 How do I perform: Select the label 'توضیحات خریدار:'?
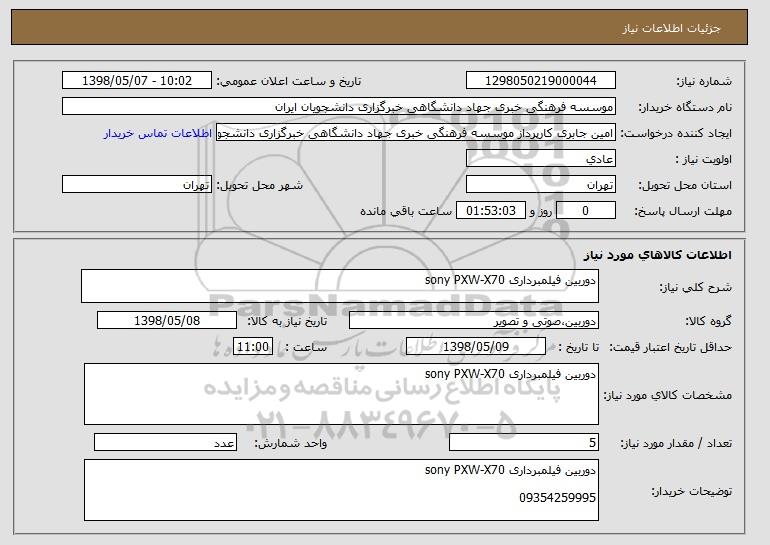tap(691, 491)
